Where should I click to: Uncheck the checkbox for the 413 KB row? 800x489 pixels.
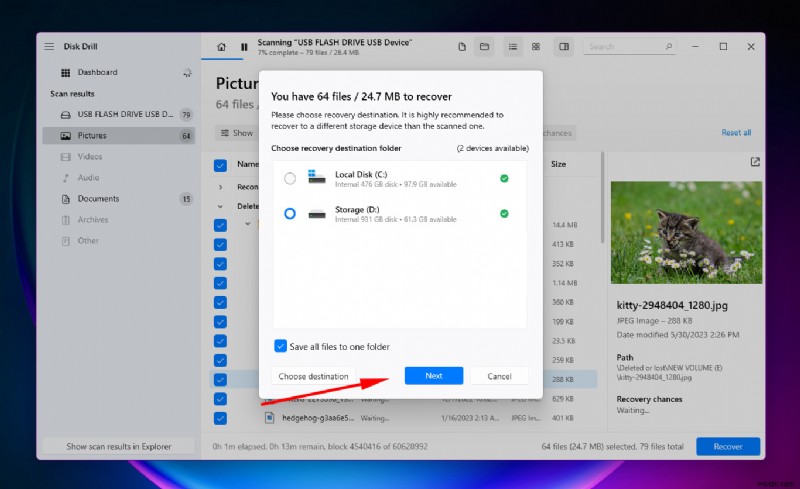pos(220,244)
